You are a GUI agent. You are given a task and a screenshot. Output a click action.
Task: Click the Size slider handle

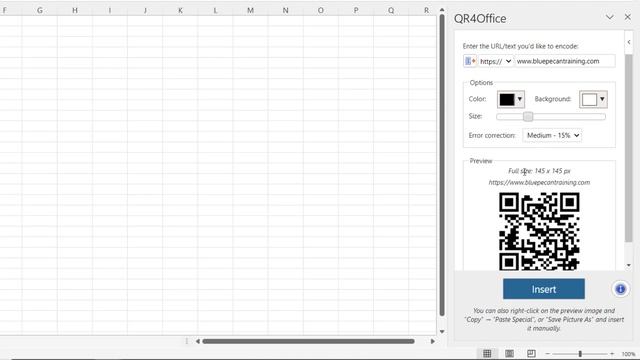[528, 117]
